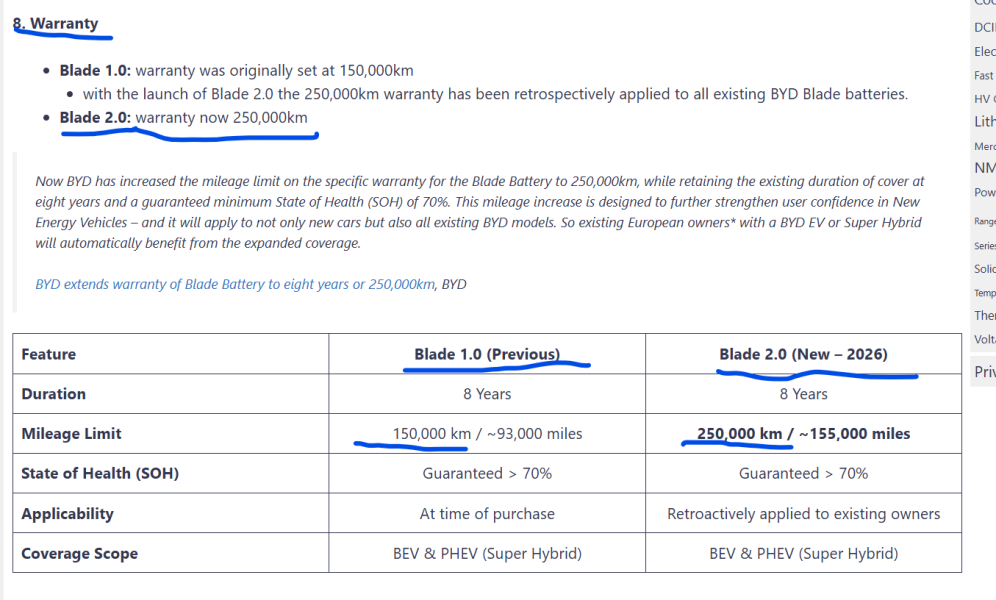The image size is (996, 600).
Task: Open the Elec tag in the sidebar
Action: [x=984, y=51]
